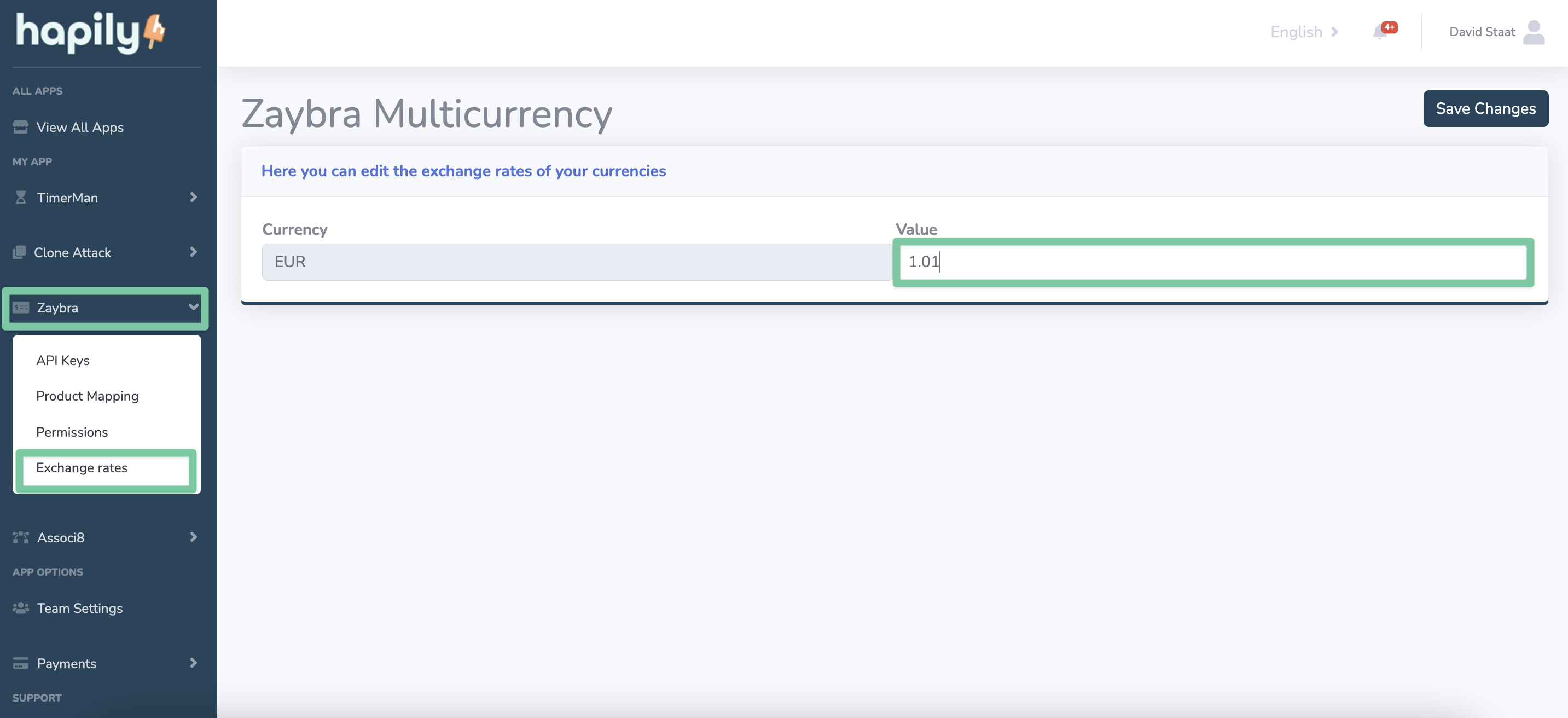Viewport: 1568px width, 718px height.
Task: Click the David Staat user avatar
Action: point(1534,32)
